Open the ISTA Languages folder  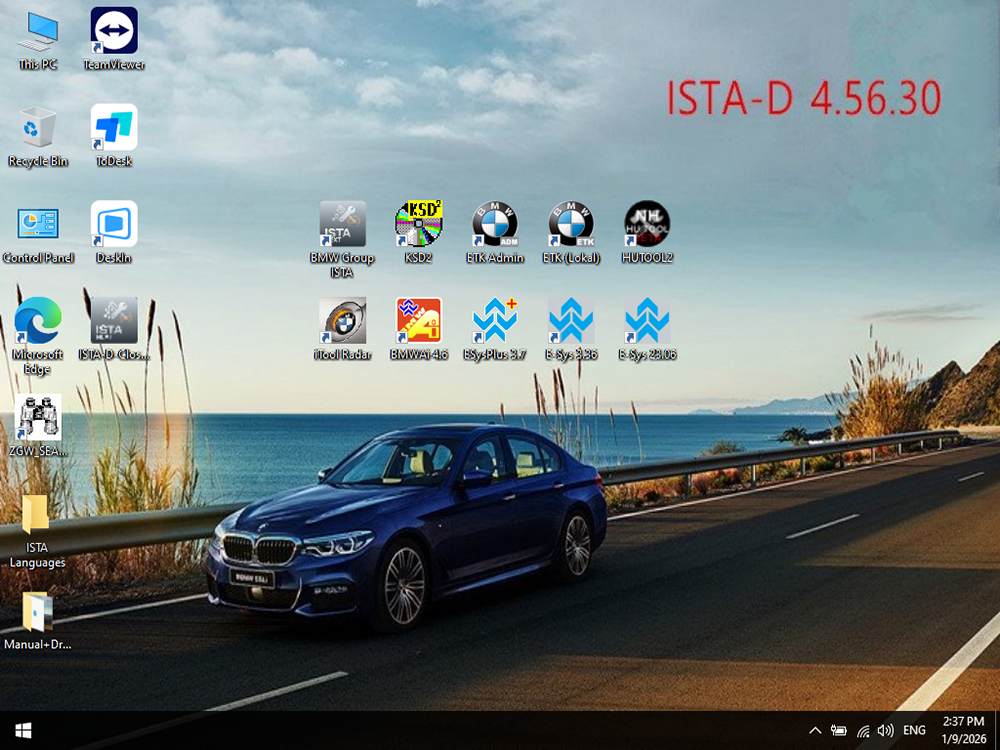37,515
